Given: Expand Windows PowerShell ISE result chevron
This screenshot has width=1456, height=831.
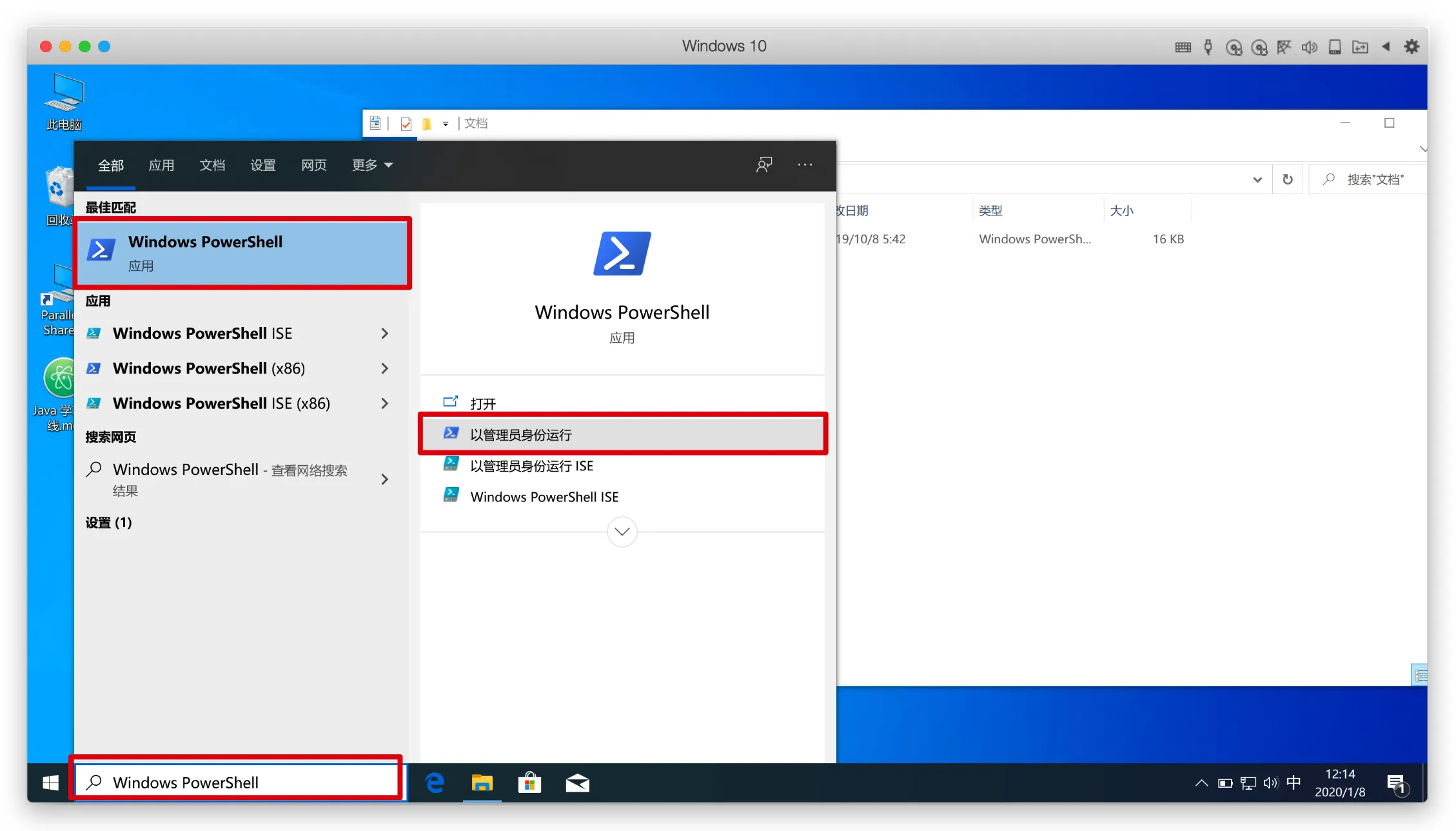Looking at the screenshot, I should [385, 334].
